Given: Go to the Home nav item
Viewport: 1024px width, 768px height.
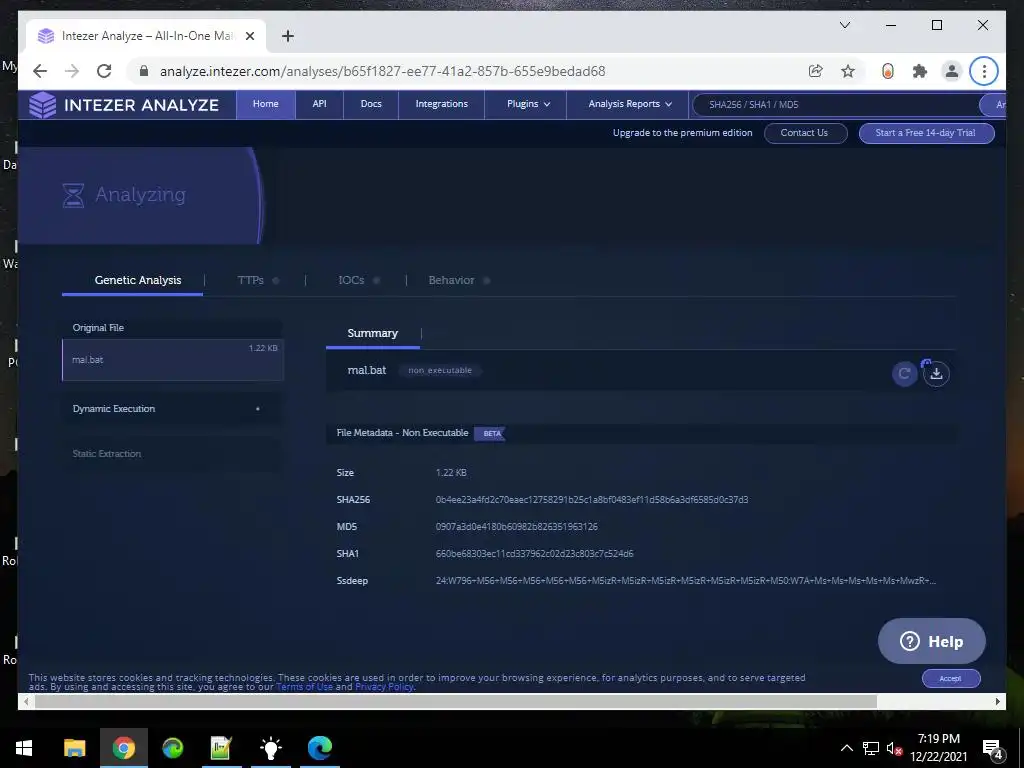Looking at the screenshot, I should pos(266,104).
